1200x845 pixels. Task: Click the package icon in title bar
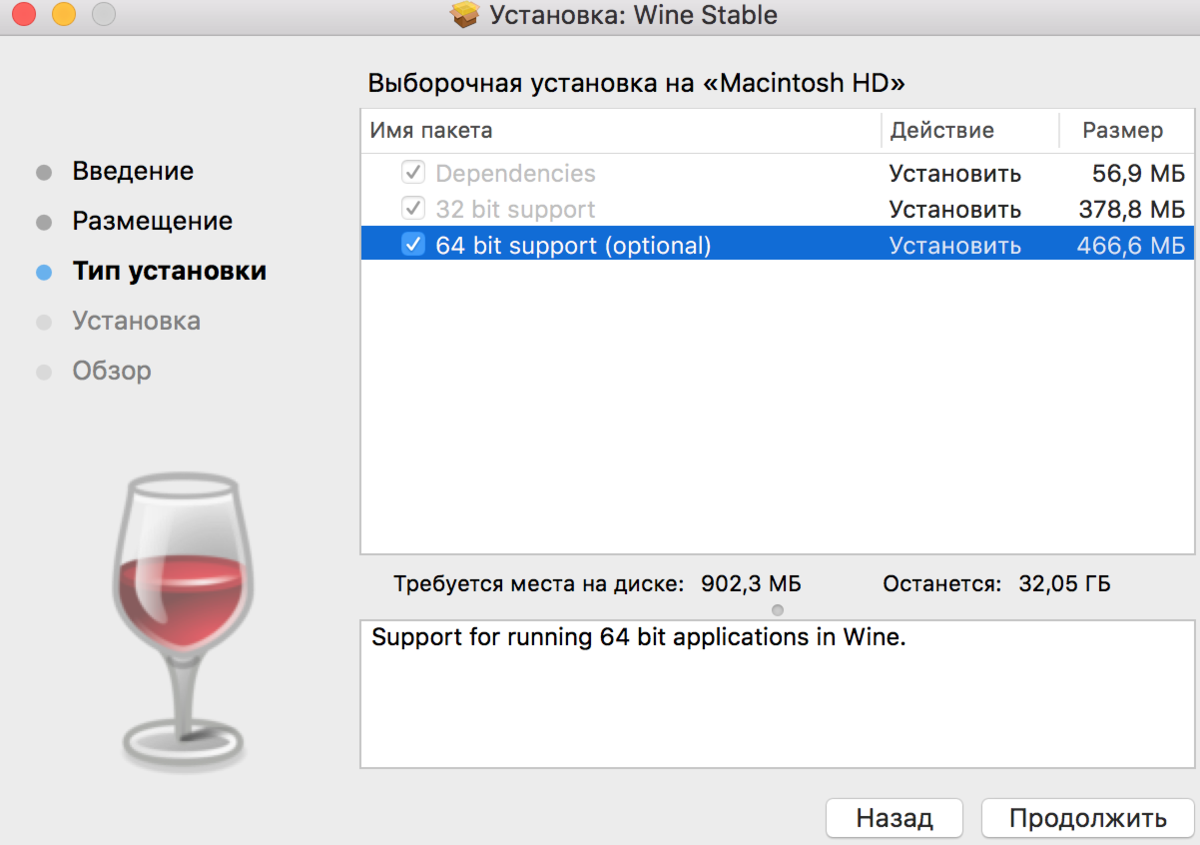pos(465,15)
